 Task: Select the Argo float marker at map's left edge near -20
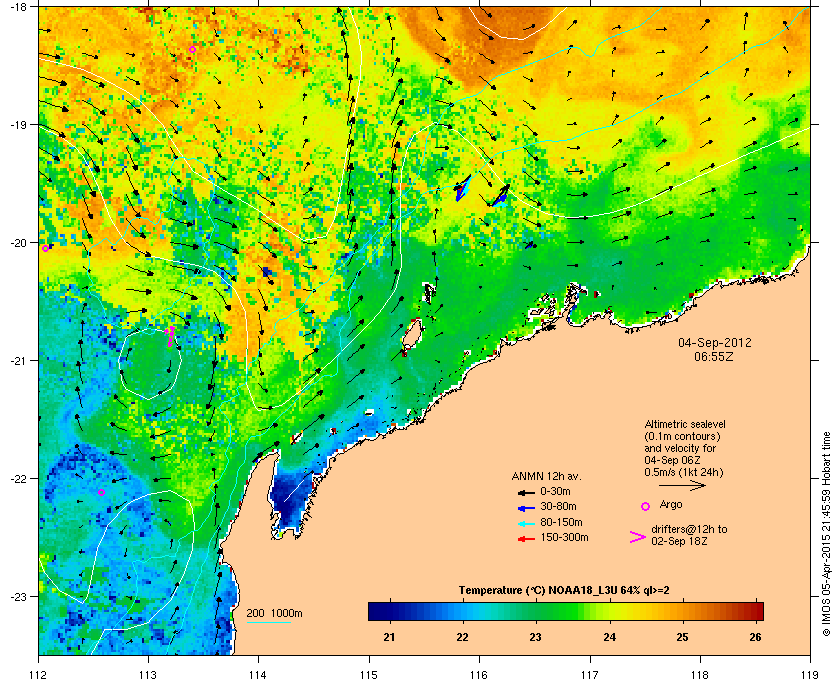[x=45, y=248]
